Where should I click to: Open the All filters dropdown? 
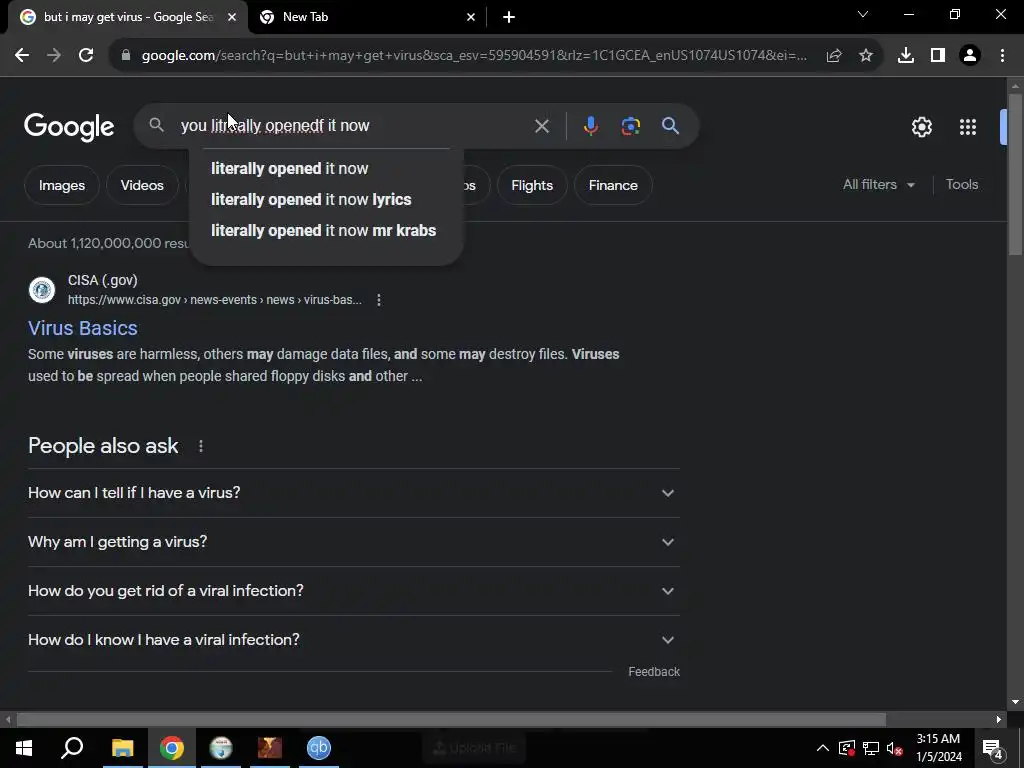878,185
